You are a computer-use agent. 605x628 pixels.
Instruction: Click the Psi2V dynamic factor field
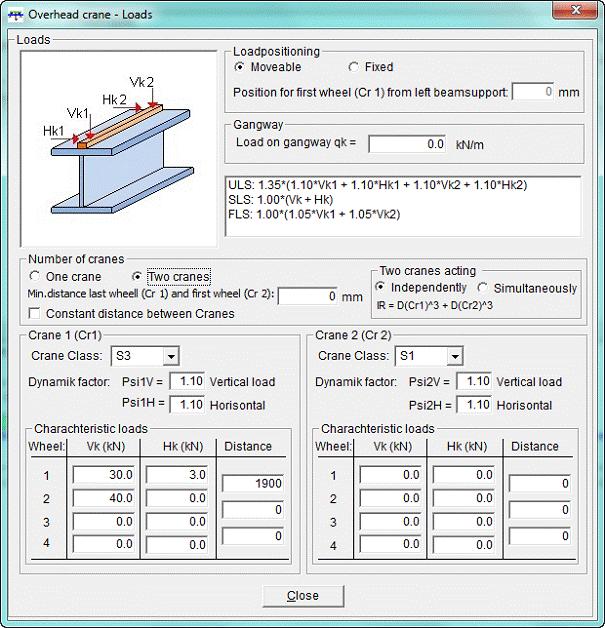click(474, 381)
